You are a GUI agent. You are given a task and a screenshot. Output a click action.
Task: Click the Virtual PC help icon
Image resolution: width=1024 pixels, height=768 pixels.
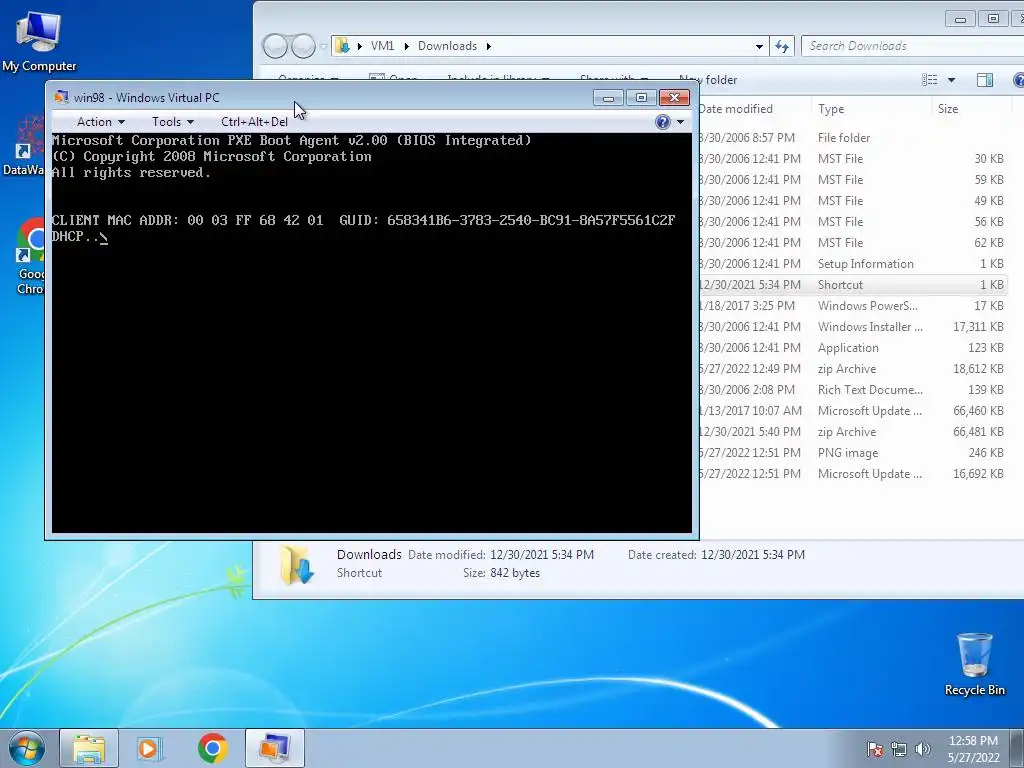(662, 122)
